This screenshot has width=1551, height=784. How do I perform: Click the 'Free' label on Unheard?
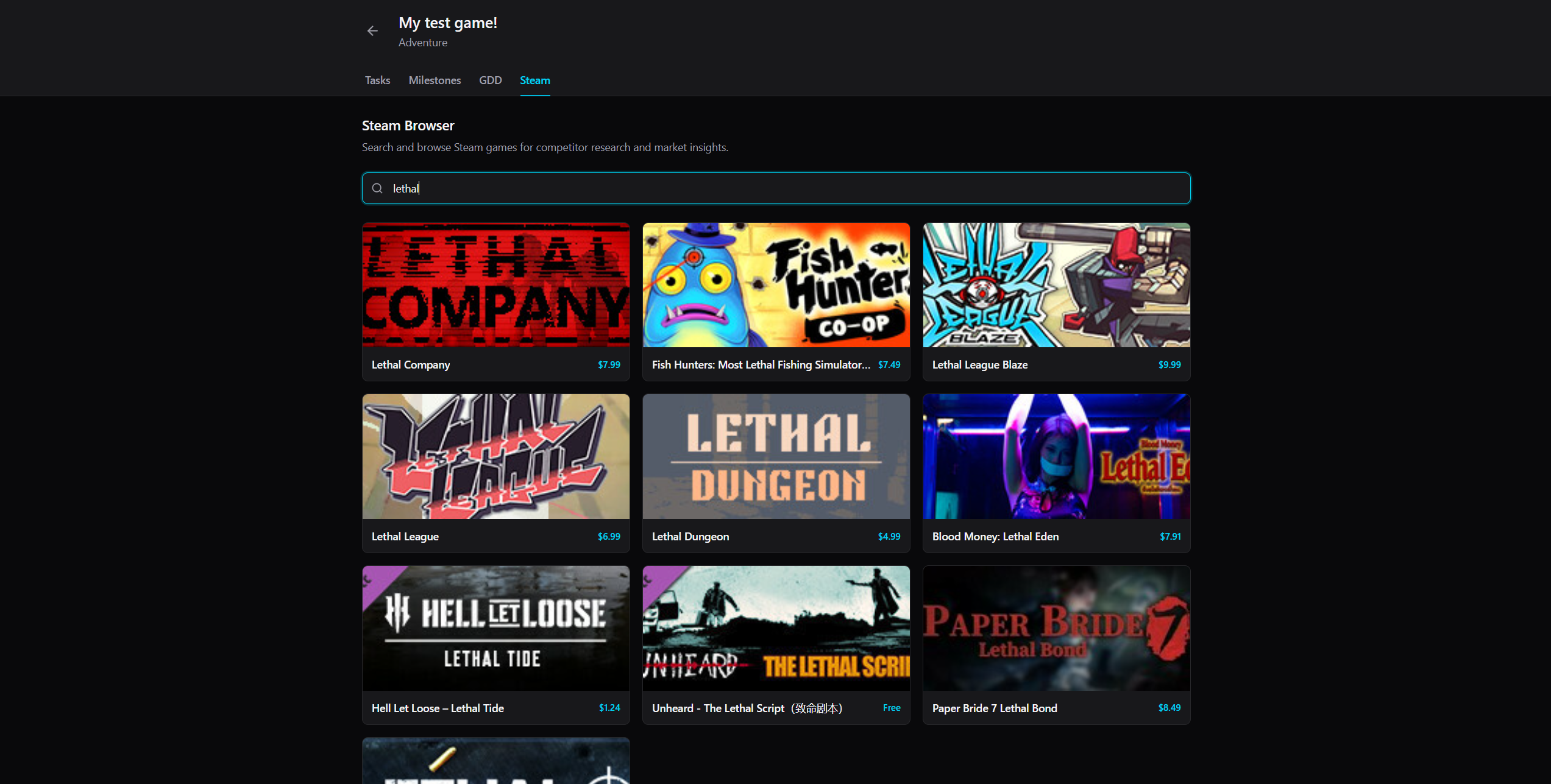(x=892, y=708)
